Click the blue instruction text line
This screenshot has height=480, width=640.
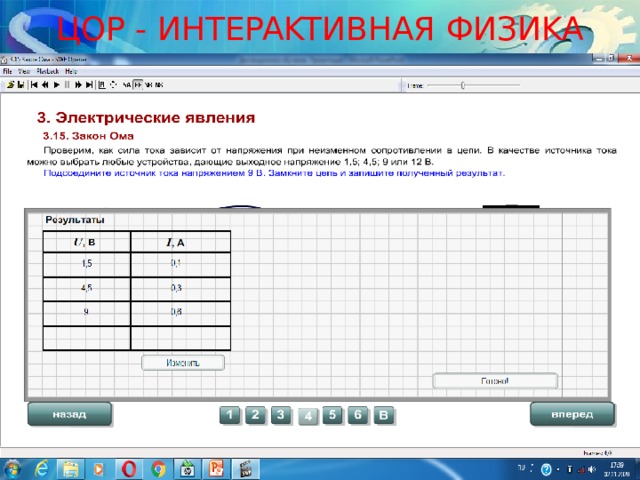click(274, 173)
